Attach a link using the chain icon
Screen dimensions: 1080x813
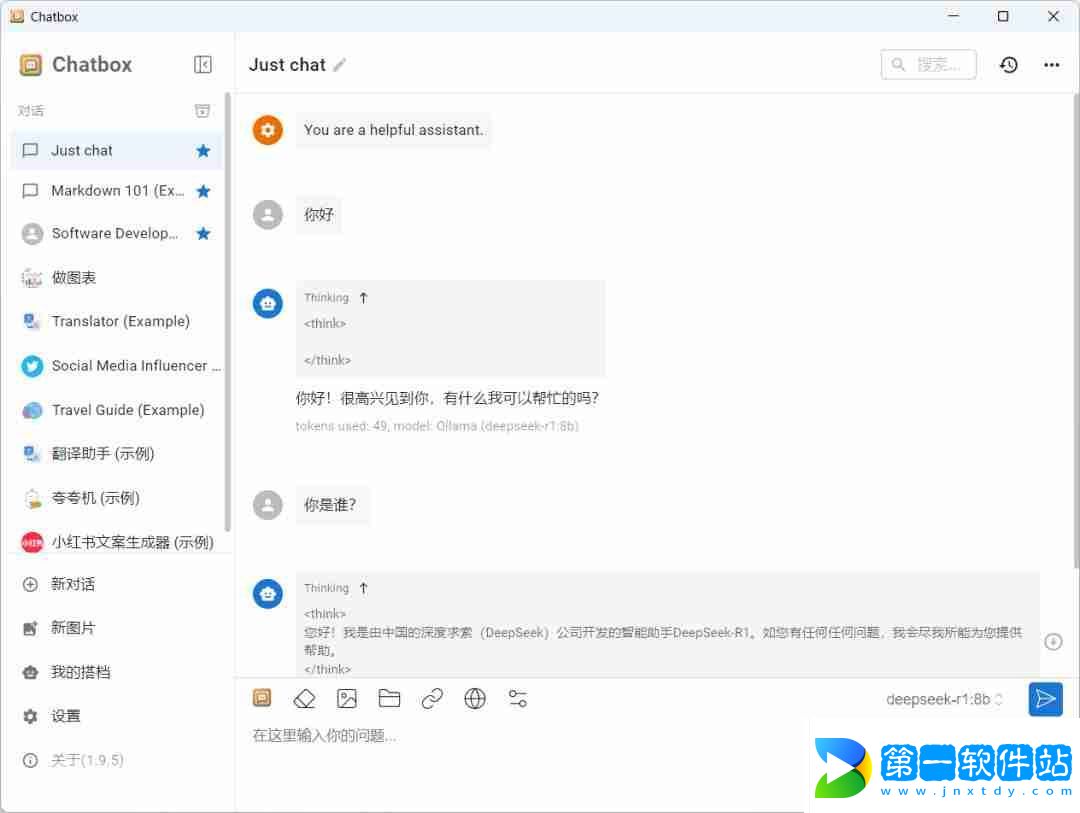coord(432,699)
